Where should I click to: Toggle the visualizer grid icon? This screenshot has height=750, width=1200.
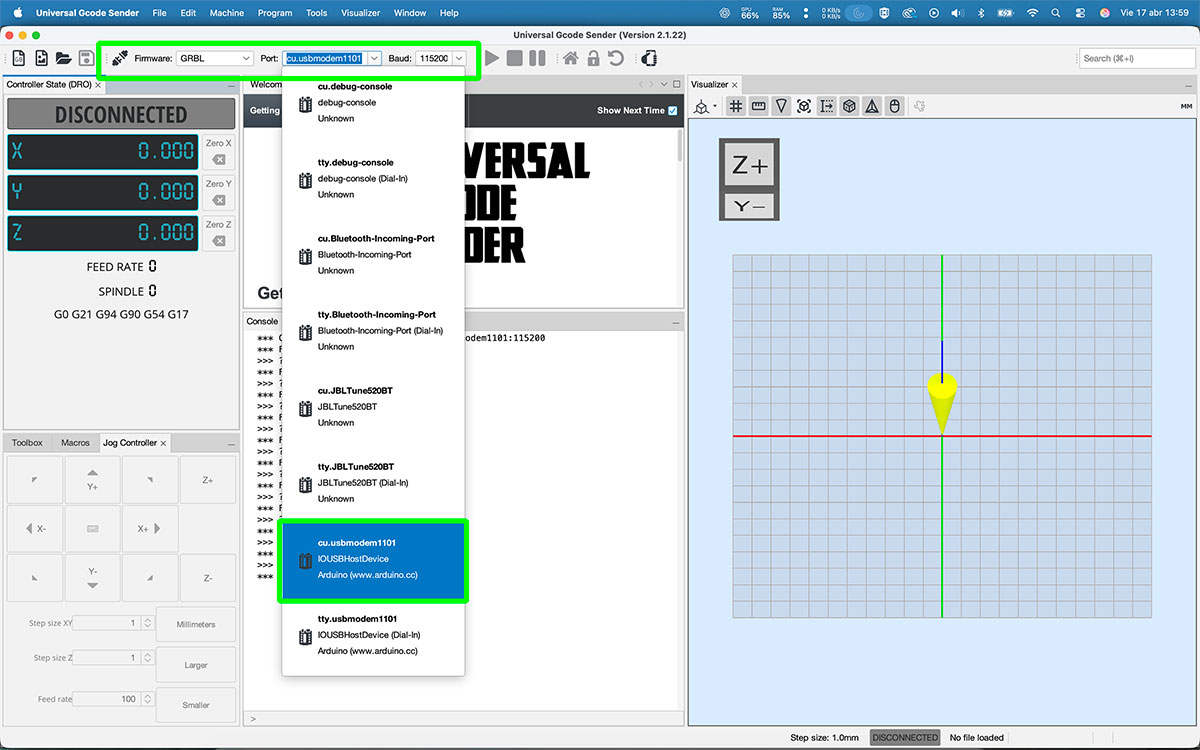tap(735, 106)
